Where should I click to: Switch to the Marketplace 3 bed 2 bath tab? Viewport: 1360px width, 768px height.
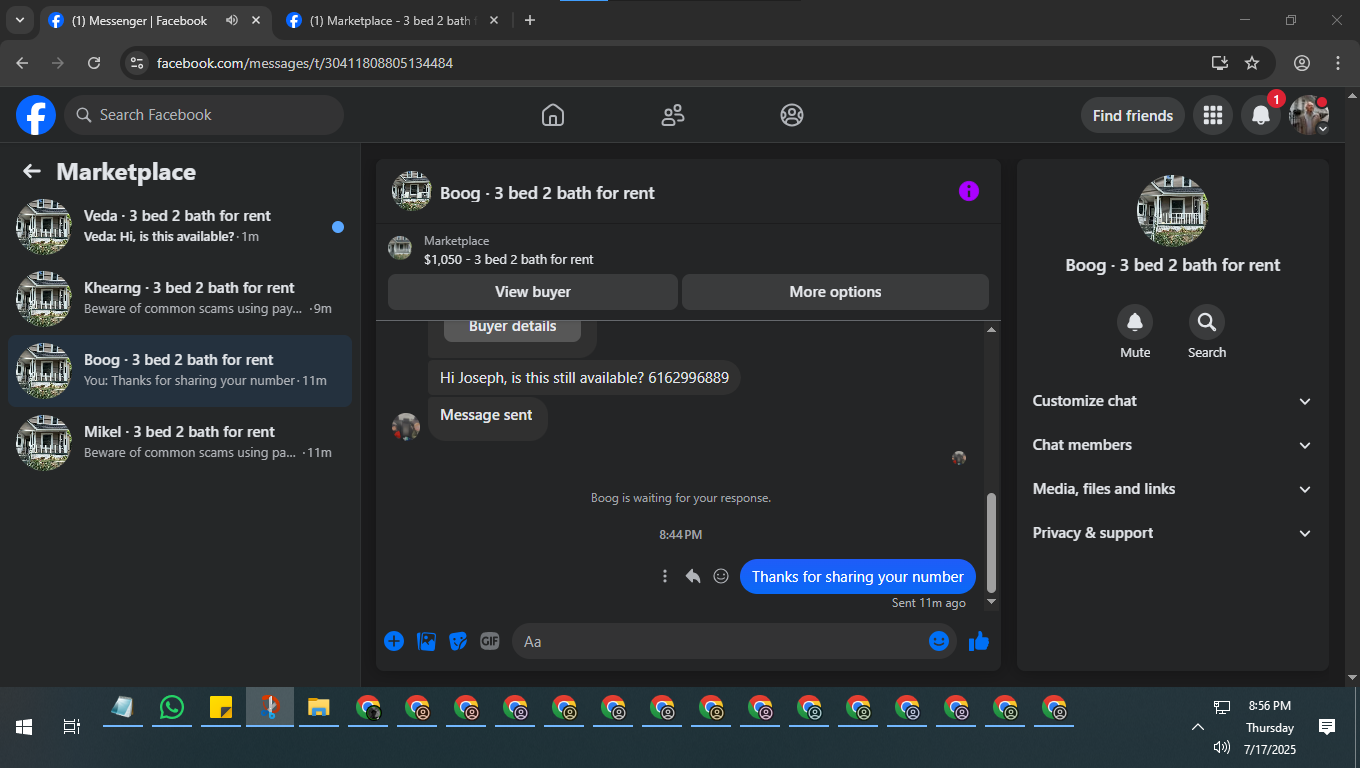[x=390, y=20]
